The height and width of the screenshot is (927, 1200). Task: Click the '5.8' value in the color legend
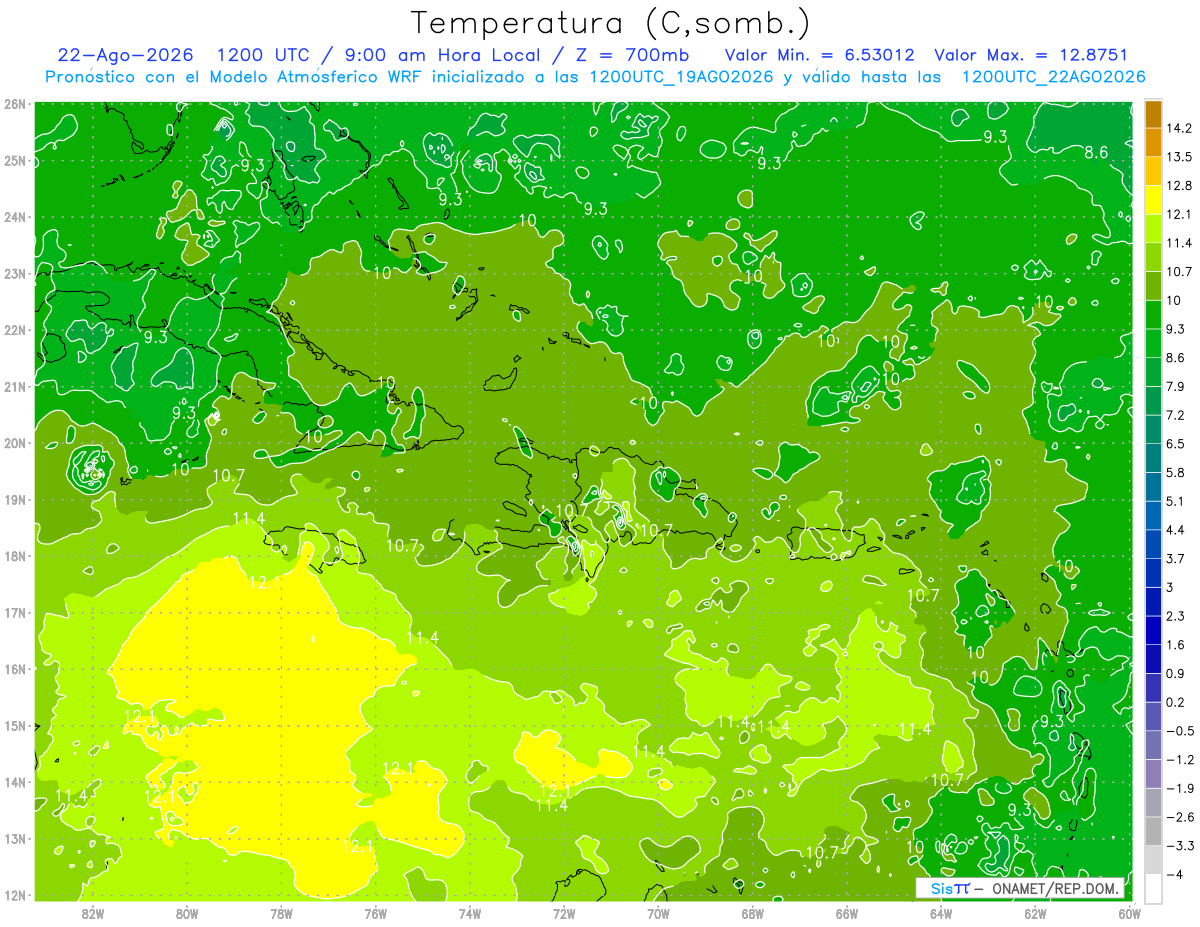1176,473
